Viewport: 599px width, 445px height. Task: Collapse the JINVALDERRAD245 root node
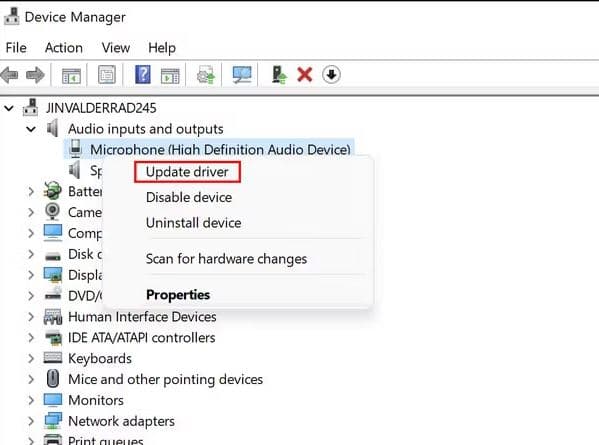[9, 108]
